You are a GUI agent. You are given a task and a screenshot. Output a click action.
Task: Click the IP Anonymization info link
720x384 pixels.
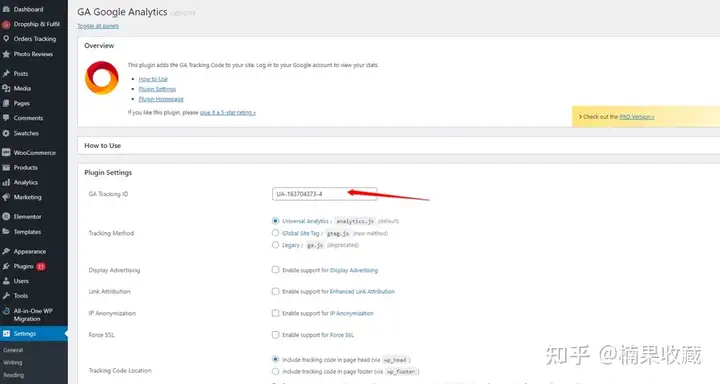coord(352,313)
